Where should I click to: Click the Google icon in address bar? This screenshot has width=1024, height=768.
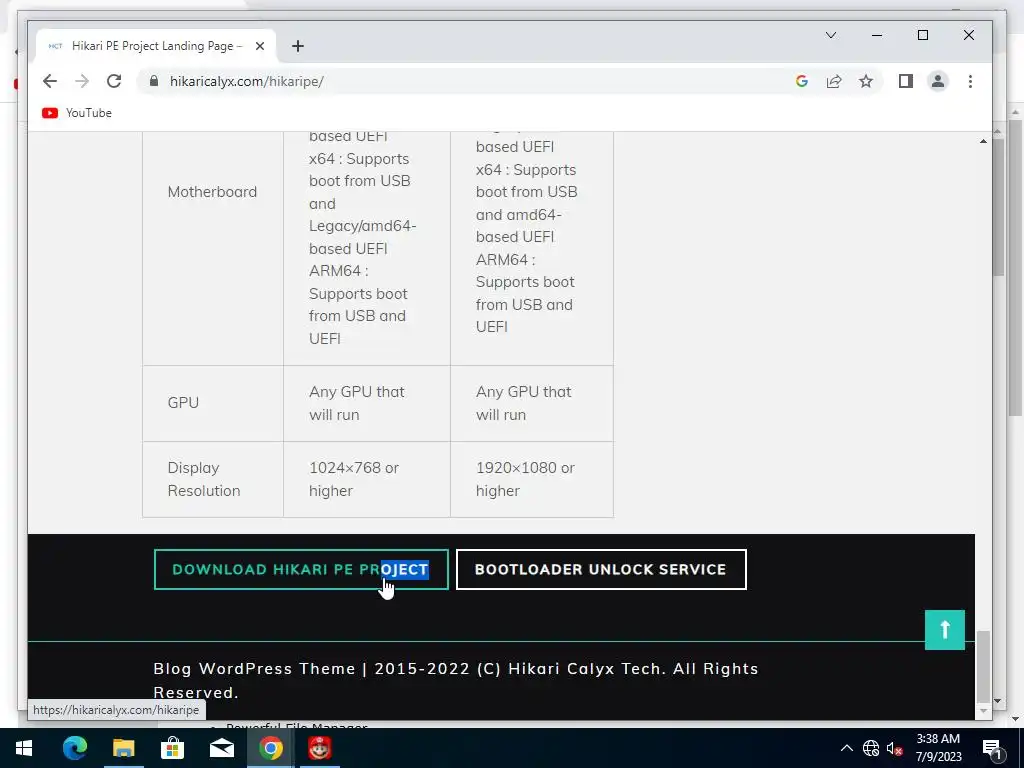802,81
